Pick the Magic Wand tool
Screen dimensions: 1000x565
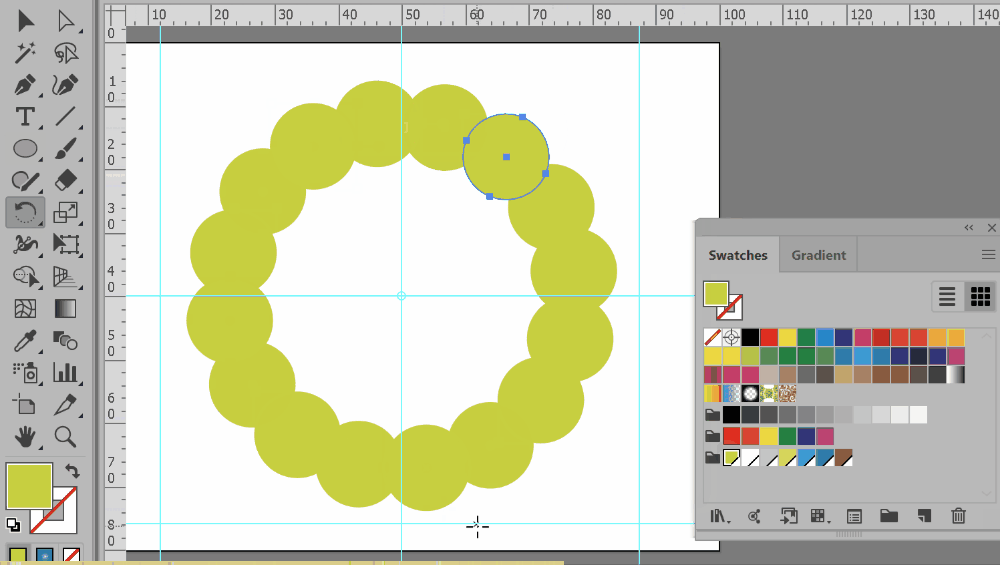click(x=25, y=53)
